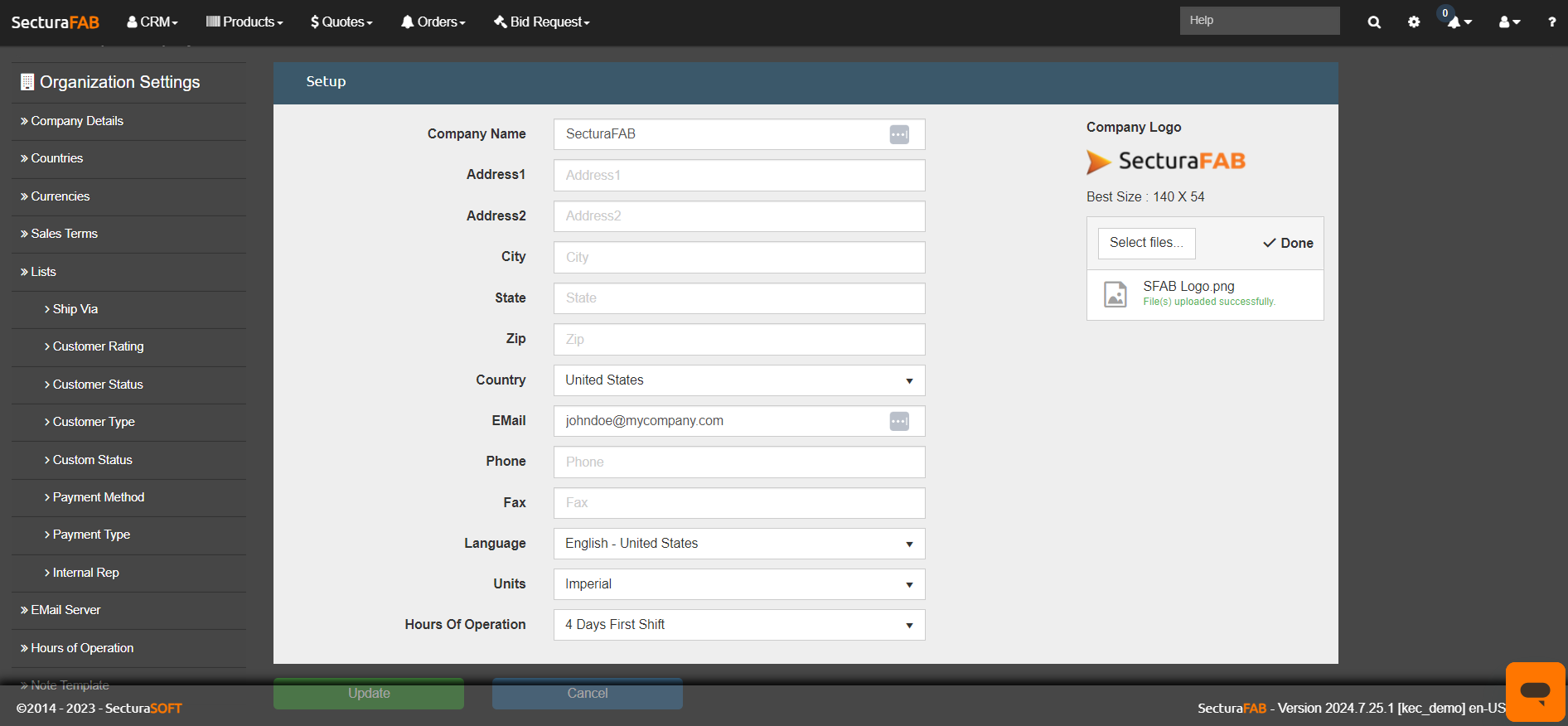The width and height of the screenshot is (1568, 726).
Task: Click the Update button
Action: (x=369, y=694)
